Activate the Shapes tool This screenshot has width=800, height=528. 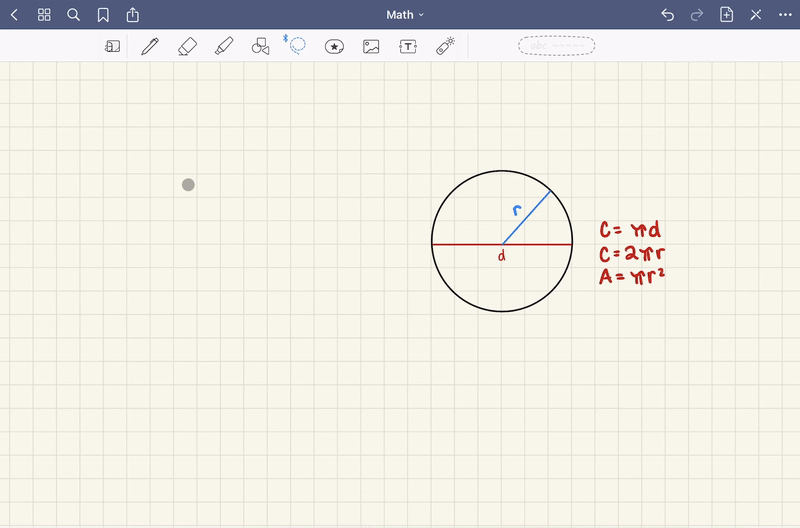point(261,46)
